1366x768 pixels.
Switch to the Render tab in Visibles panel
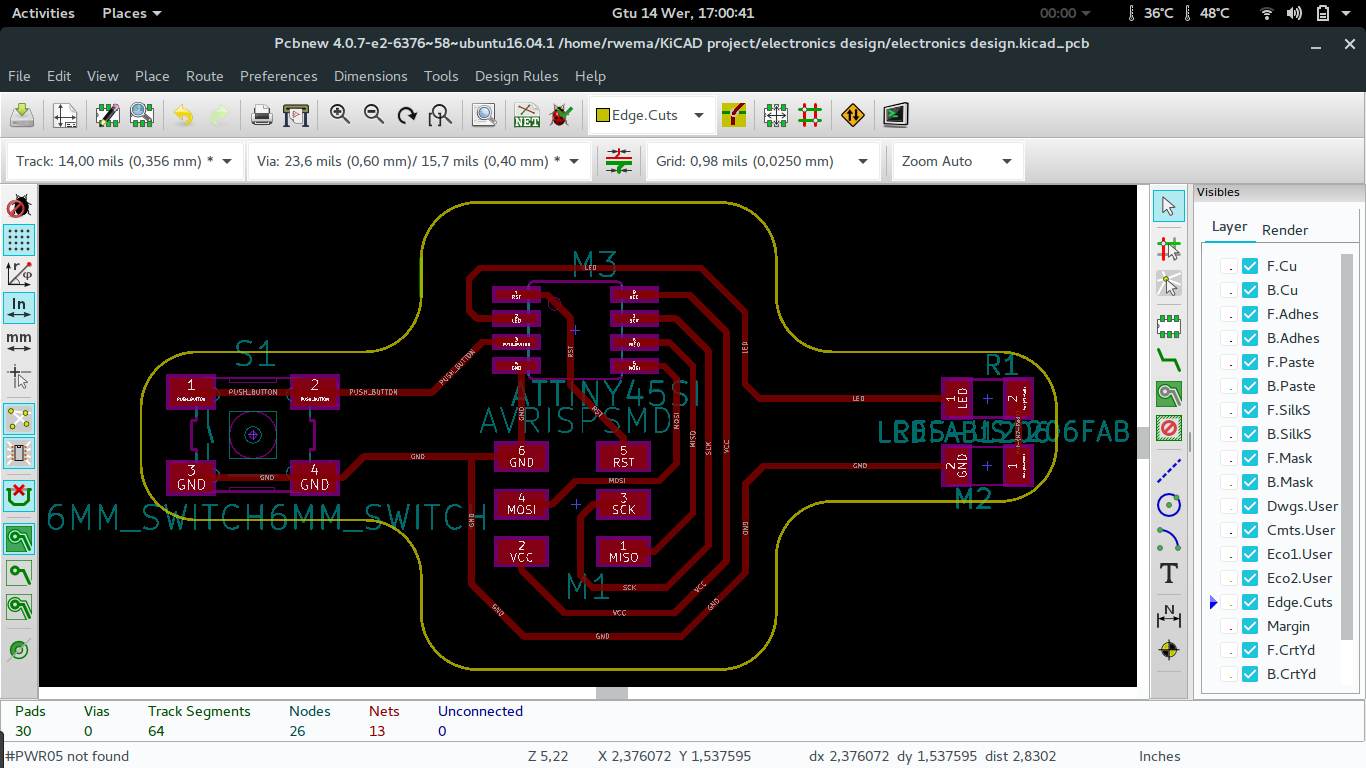(1284, 227)
